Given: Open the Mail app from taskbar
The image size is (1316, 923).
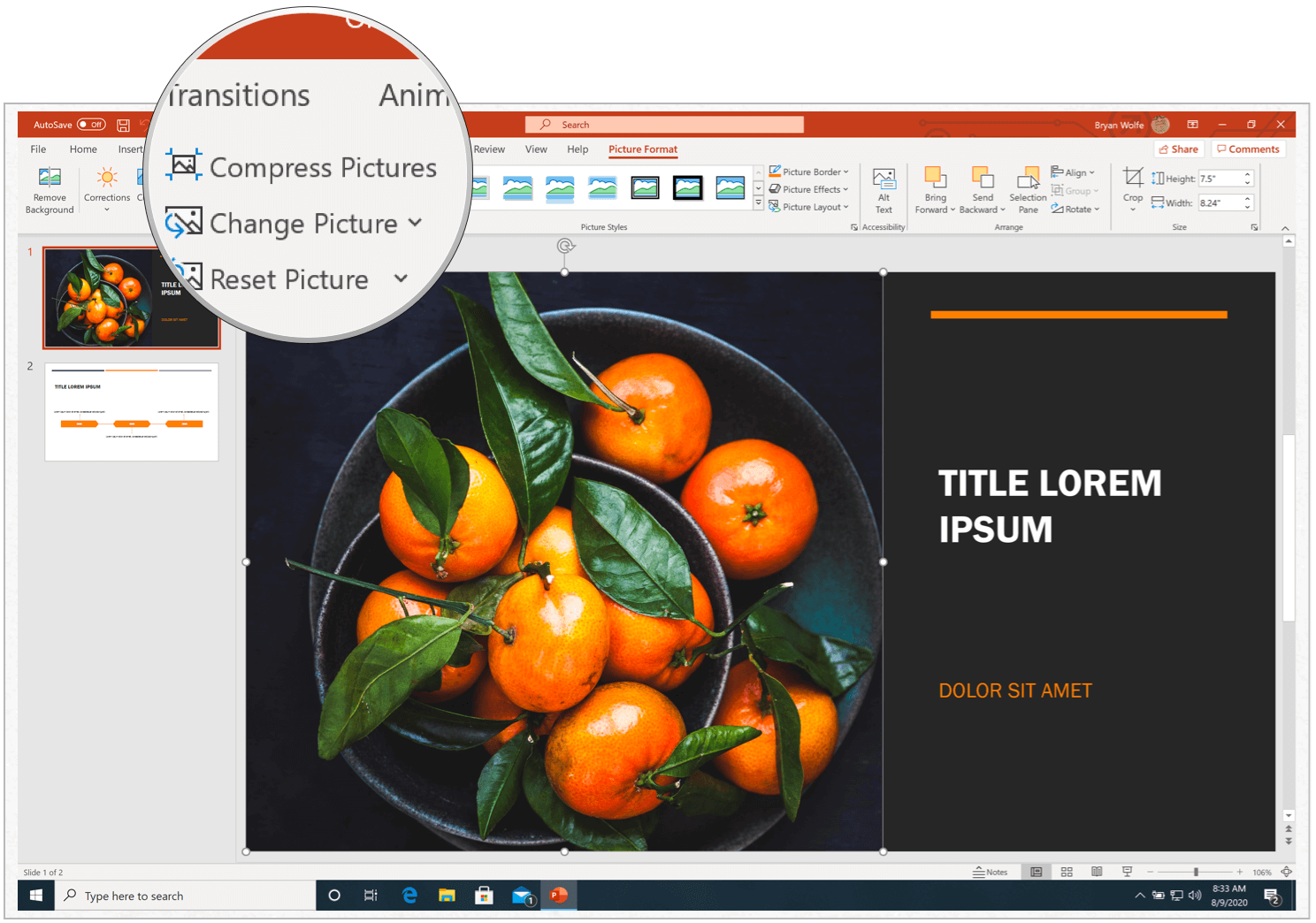Looking at the screenshot, I should coord(522,896).
